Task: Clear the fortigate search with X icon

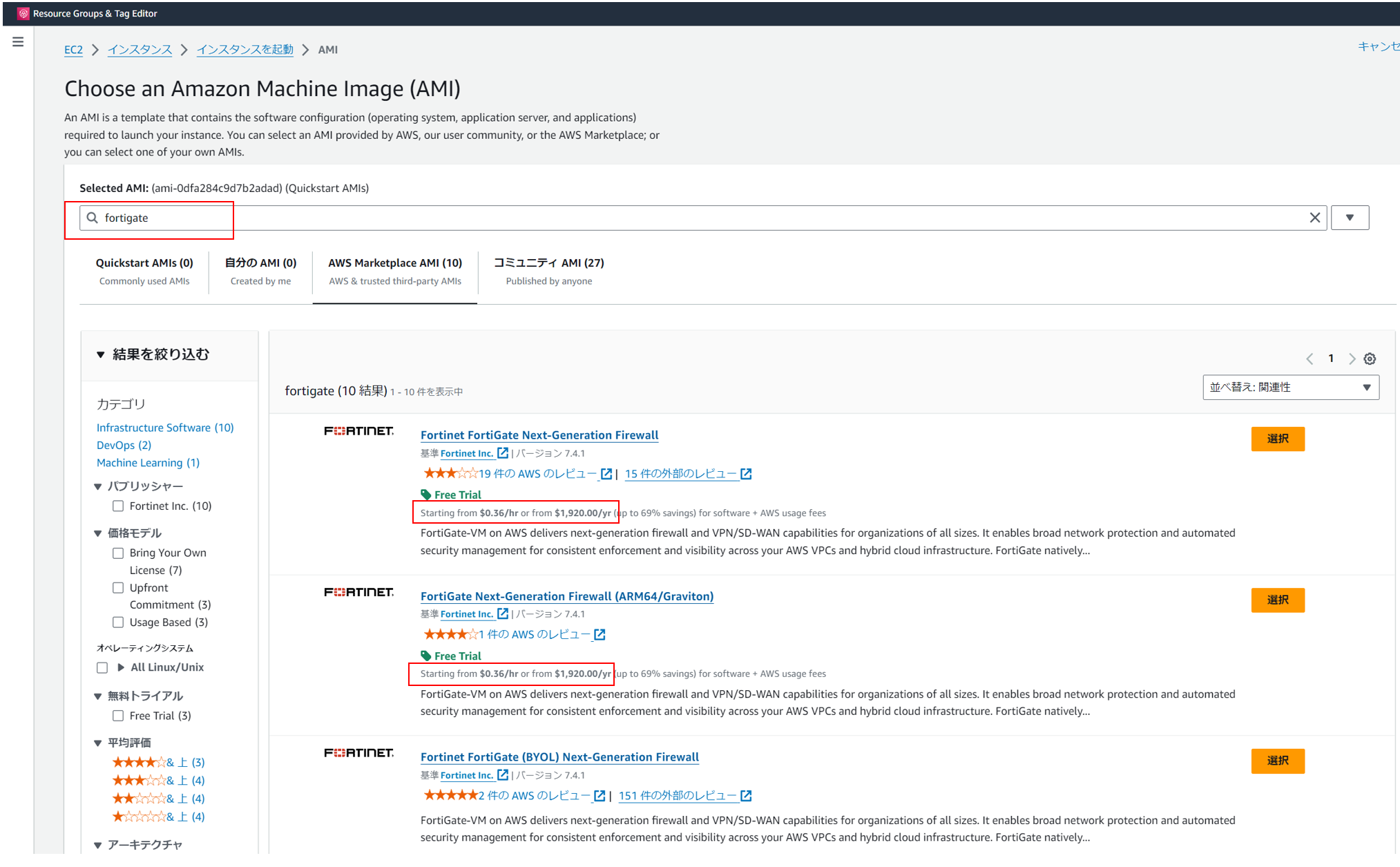Action: click(1314, 218)
